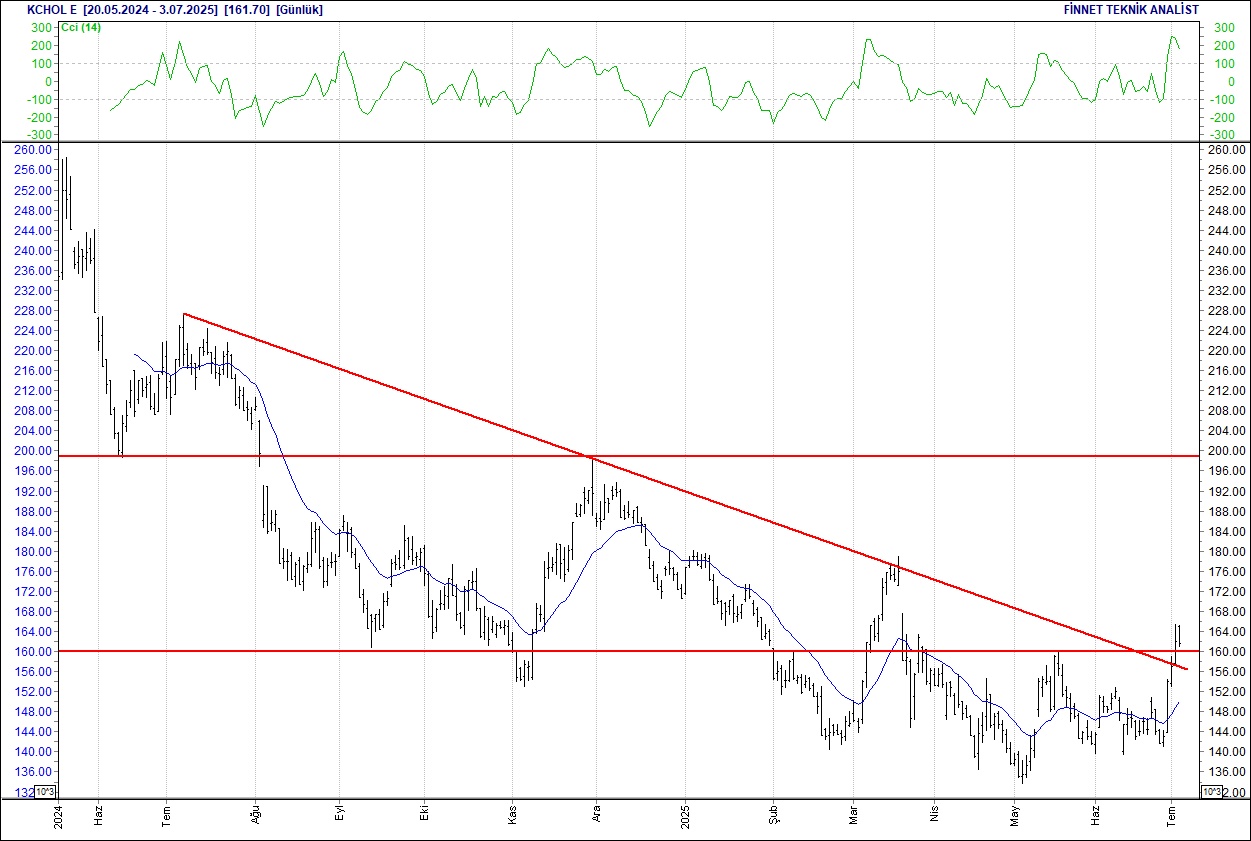
Task: Click the Şub month label
Action: click(x=773, y=817)
